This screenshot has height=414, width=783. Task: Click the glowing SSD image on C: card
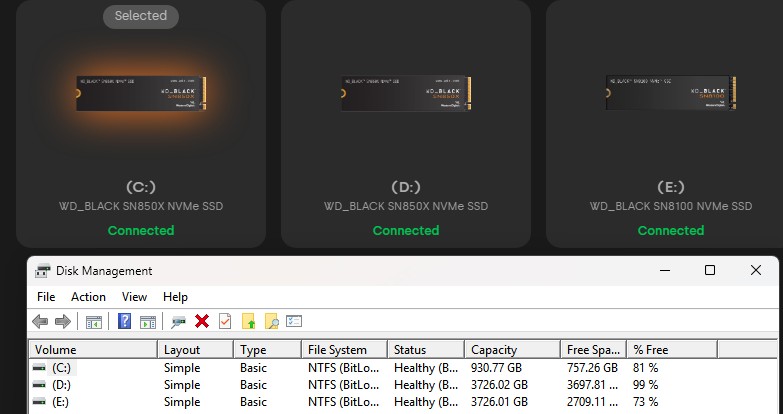(x=141, y=93)
